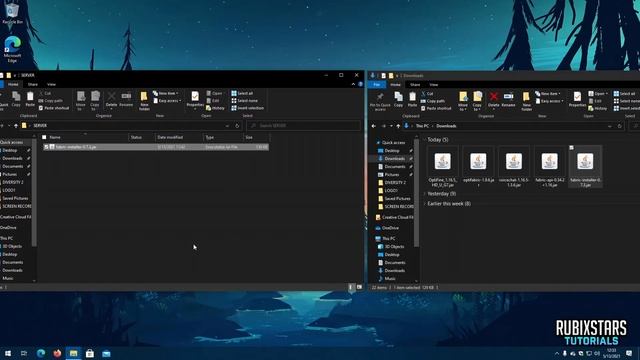Open Mail app from taskbar

106,353
